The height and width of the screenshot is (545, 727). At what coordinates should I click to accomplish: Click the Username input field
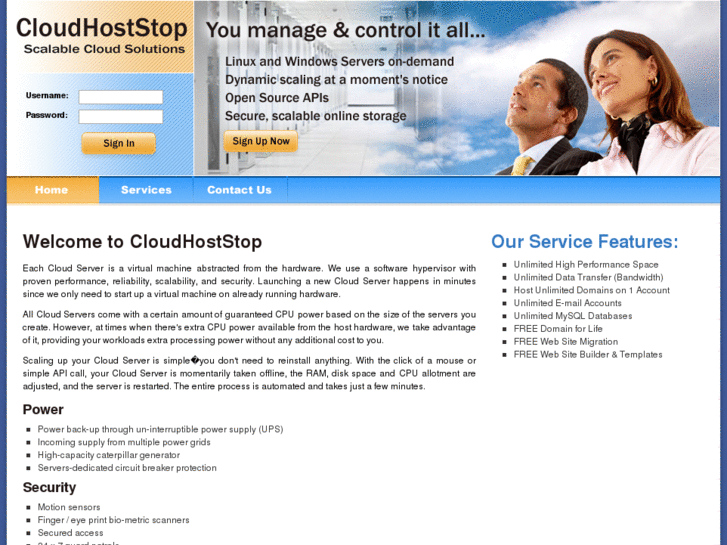[121, 97]
